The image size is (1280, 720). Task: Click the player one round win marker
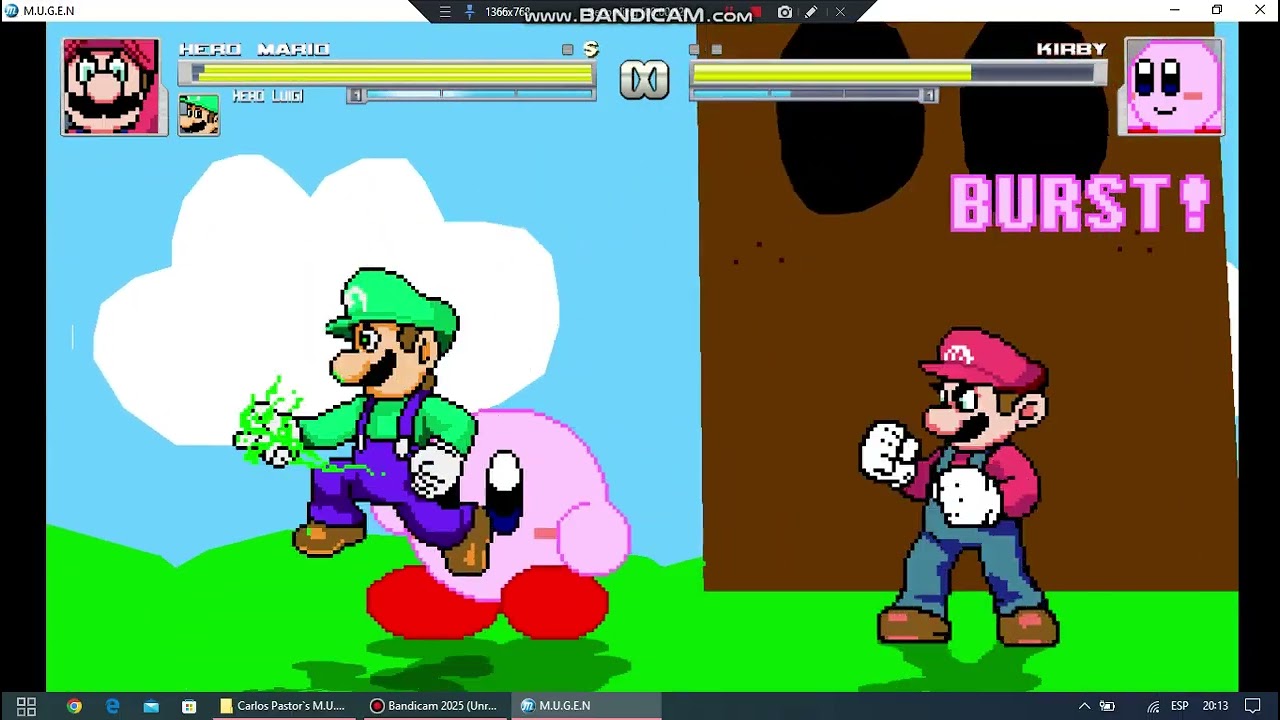(x=591, y=49)
